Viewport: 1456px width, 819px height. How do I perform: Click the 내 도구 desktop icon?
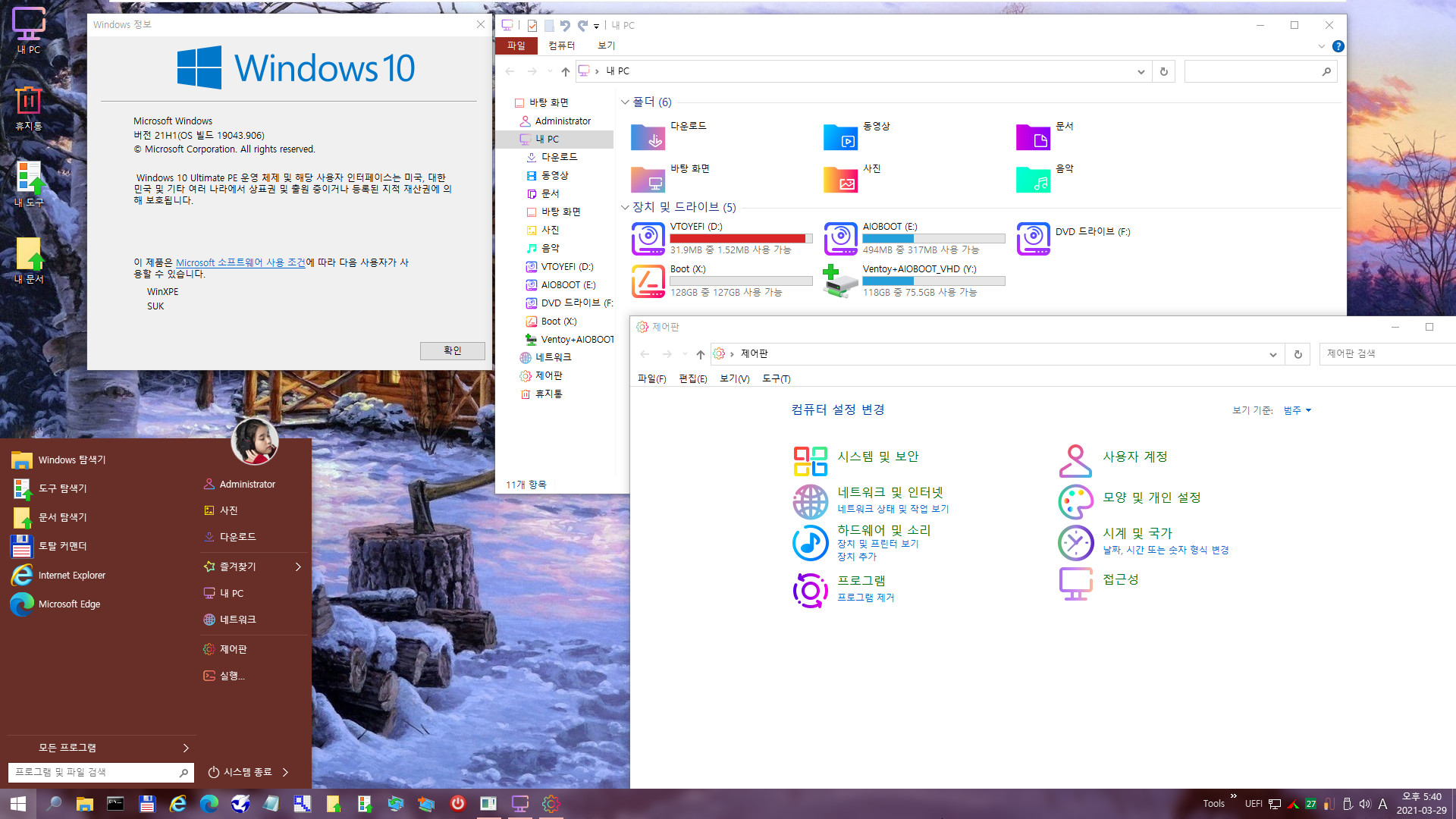(x=29, y=184)
